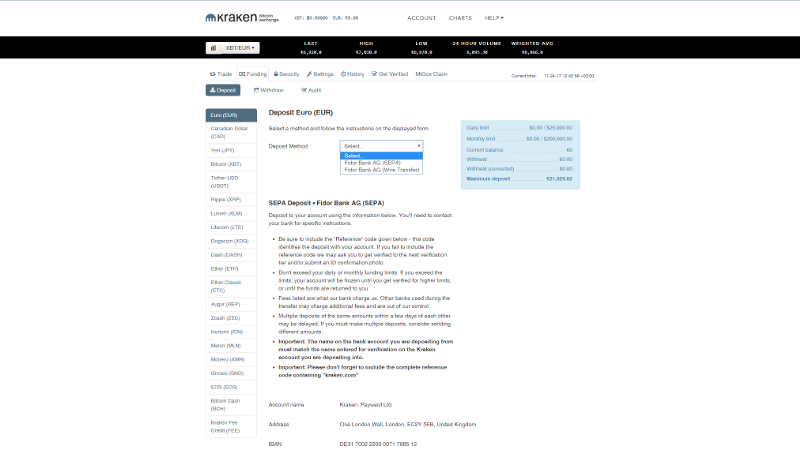Click the XBT balance in header

(x=311, y=18)
